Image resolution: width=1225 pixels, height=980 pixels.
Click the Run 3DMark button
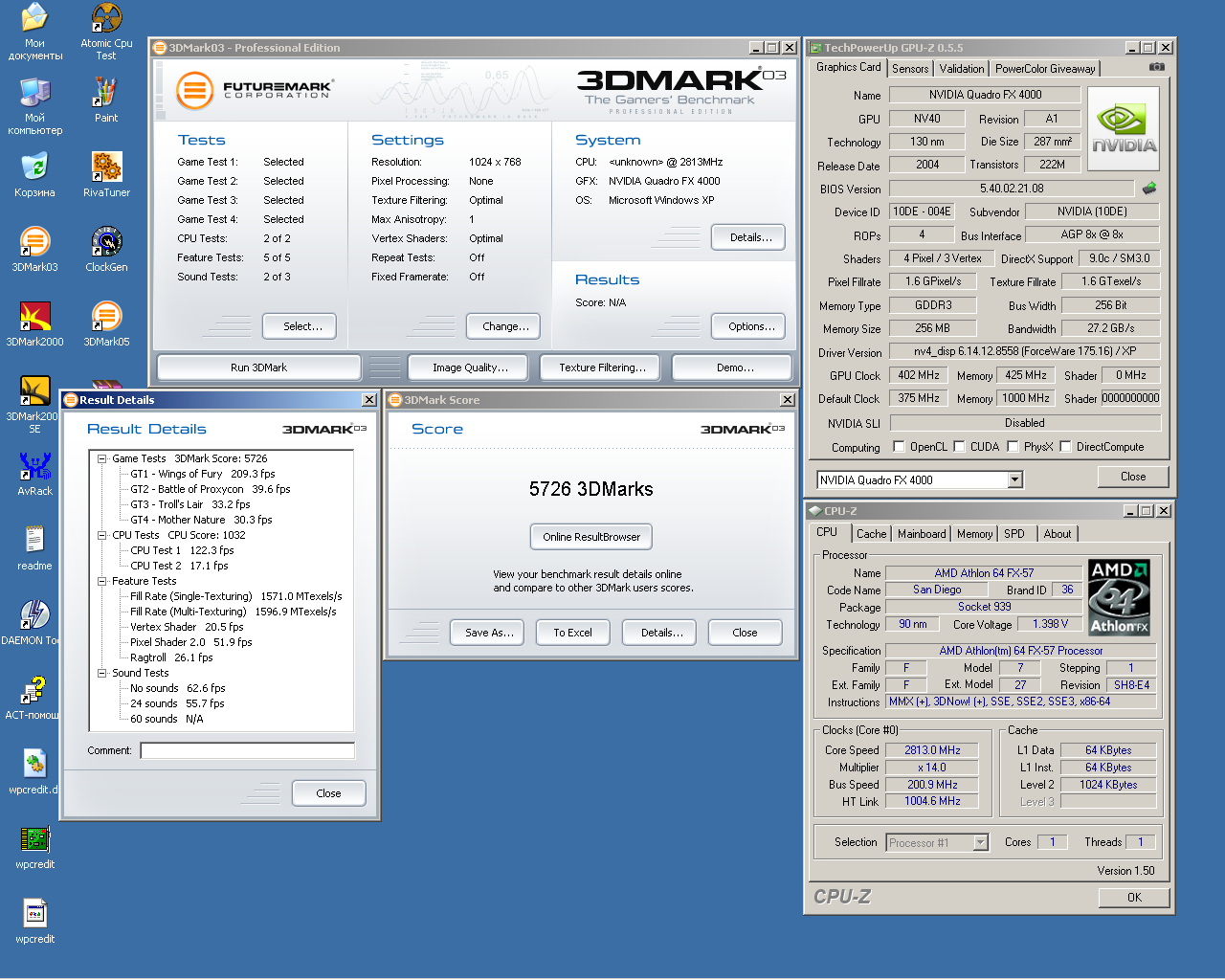[258, 367]
